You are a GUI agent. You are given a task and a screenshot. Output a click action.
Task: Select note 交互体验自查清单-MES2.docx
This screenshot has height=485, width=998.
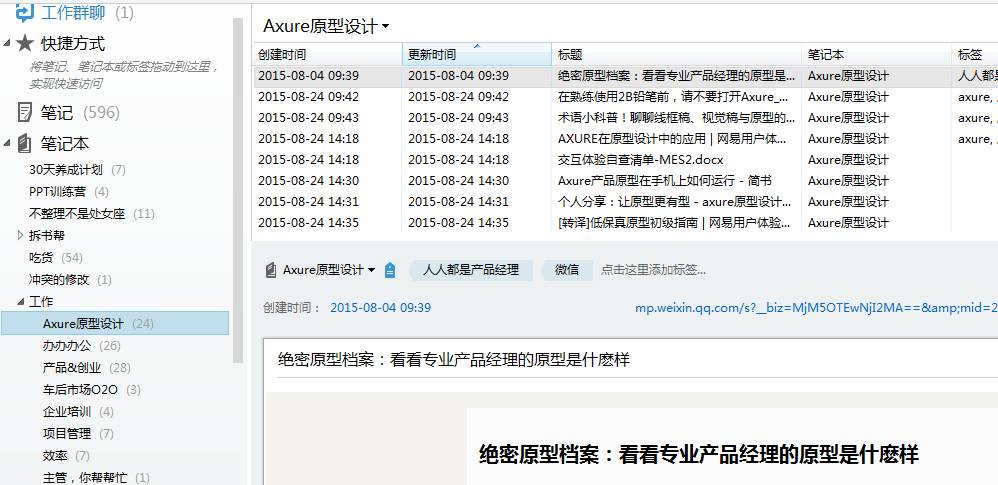click(626, 160)
